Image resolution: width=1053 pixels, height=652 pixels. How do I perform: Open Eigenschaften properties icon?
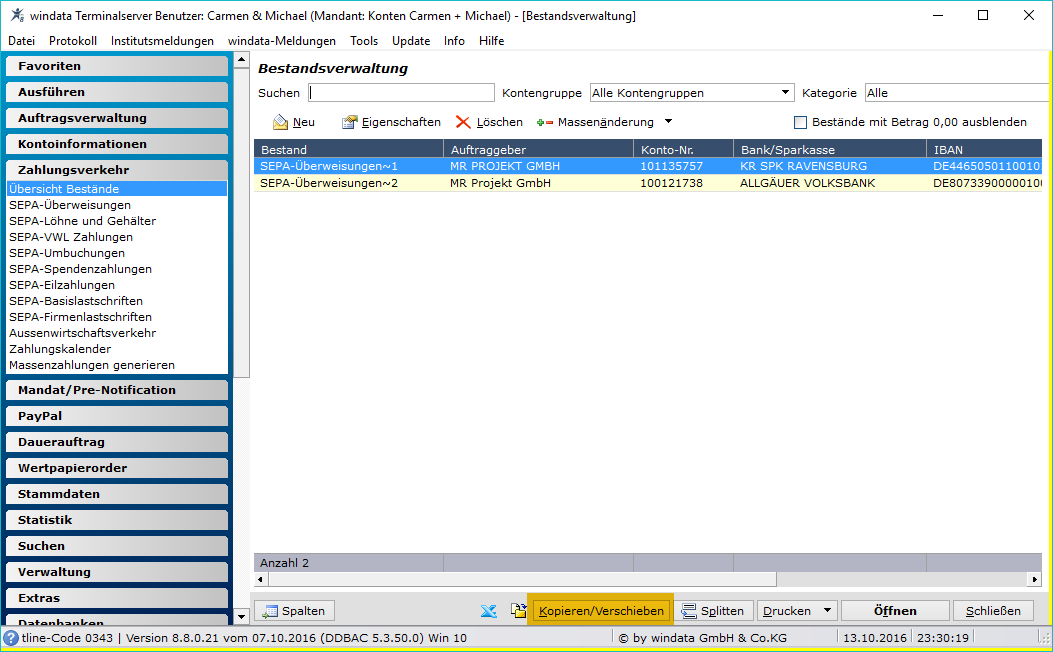(349, 122)
